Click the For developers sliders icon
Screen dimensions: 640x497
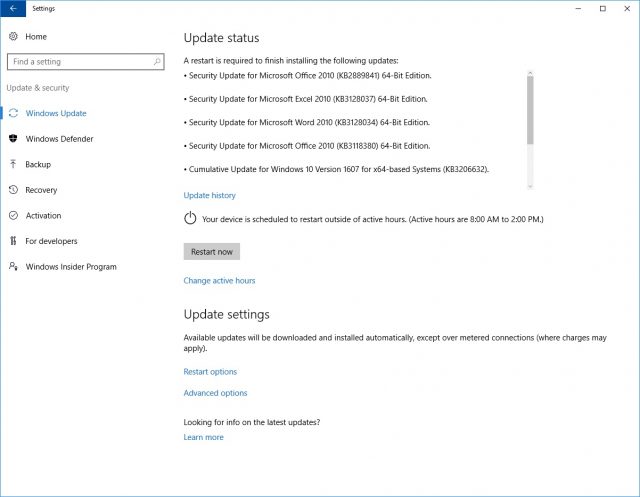(13, 241)
